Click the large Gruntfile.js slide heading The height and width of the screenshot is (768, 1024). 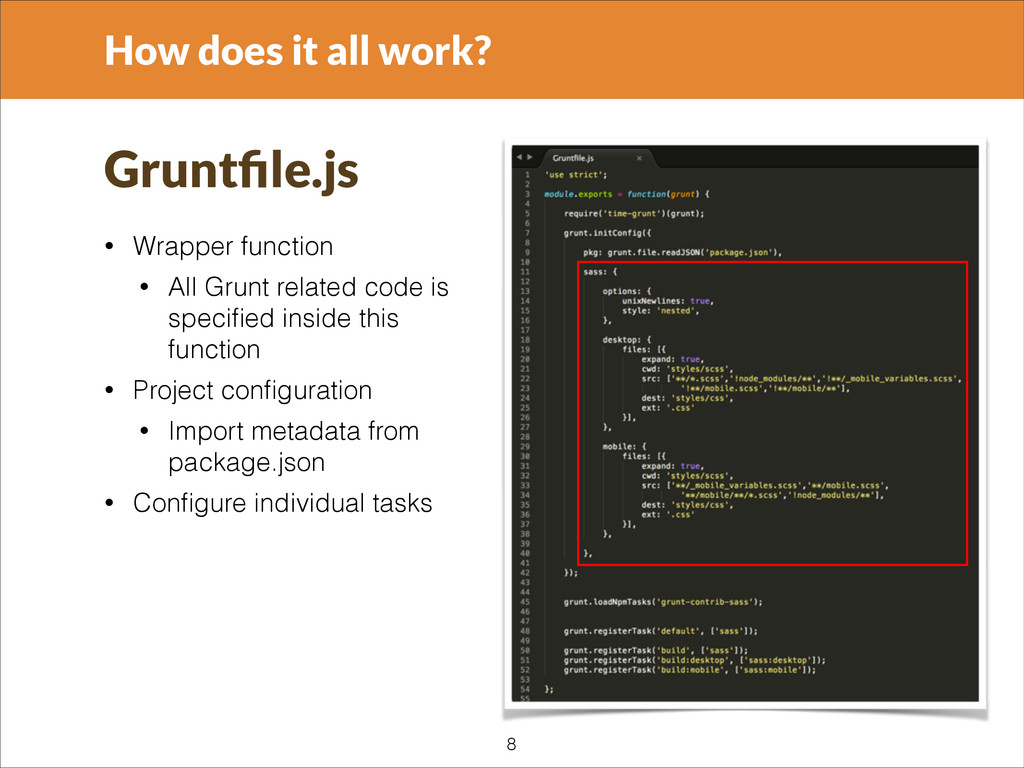click(x=231, y=171)
